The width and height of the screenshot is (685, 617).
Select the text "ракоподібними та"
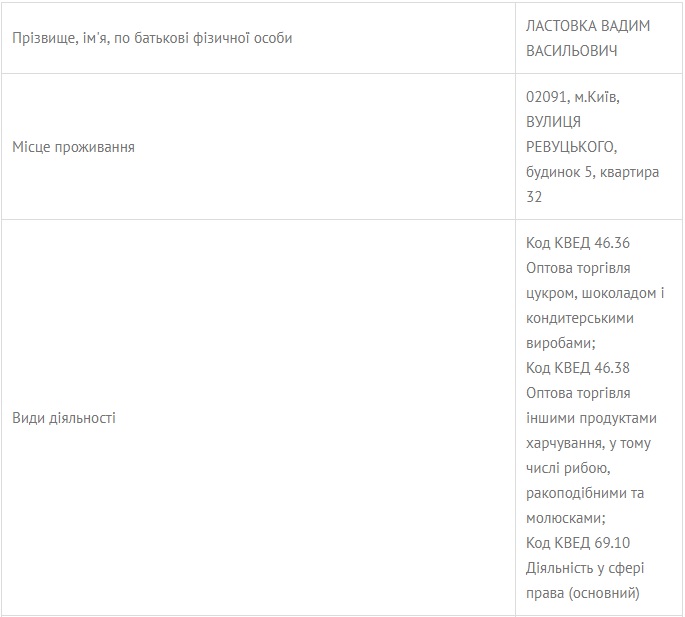585,493
